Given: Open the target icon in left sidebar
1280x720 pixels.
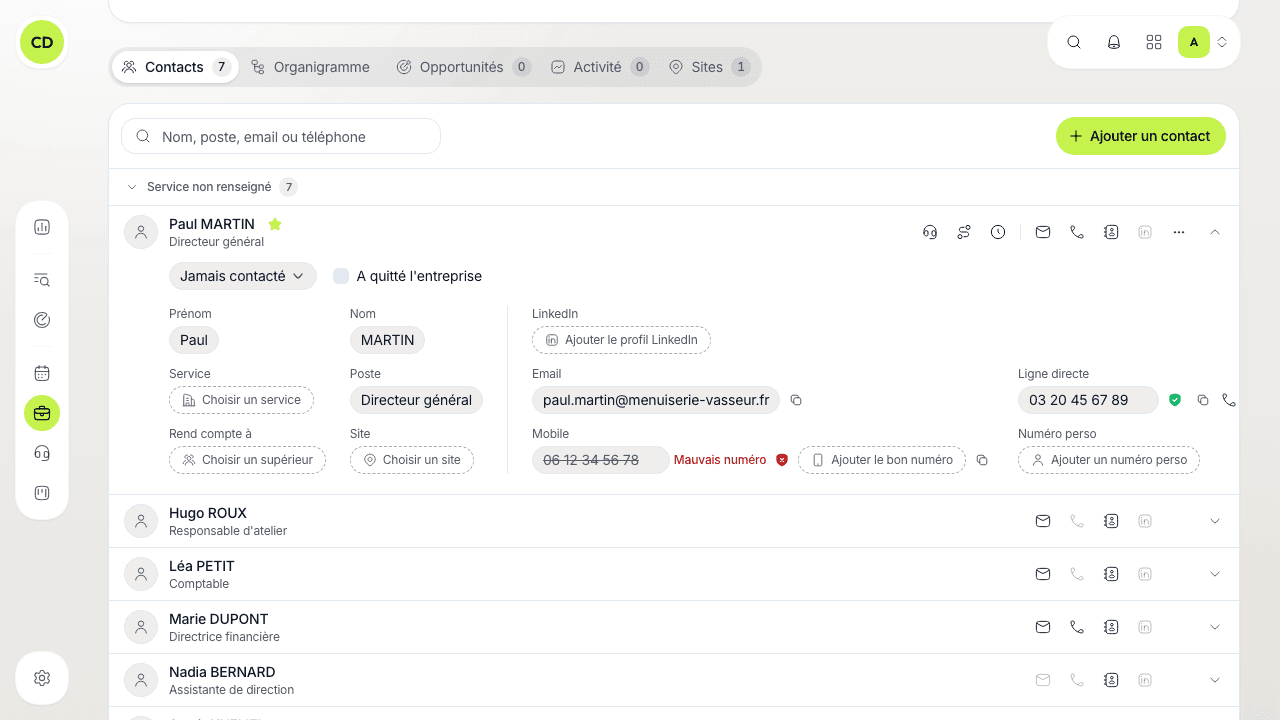Looking at the screenshot, I should click(42, 320).
